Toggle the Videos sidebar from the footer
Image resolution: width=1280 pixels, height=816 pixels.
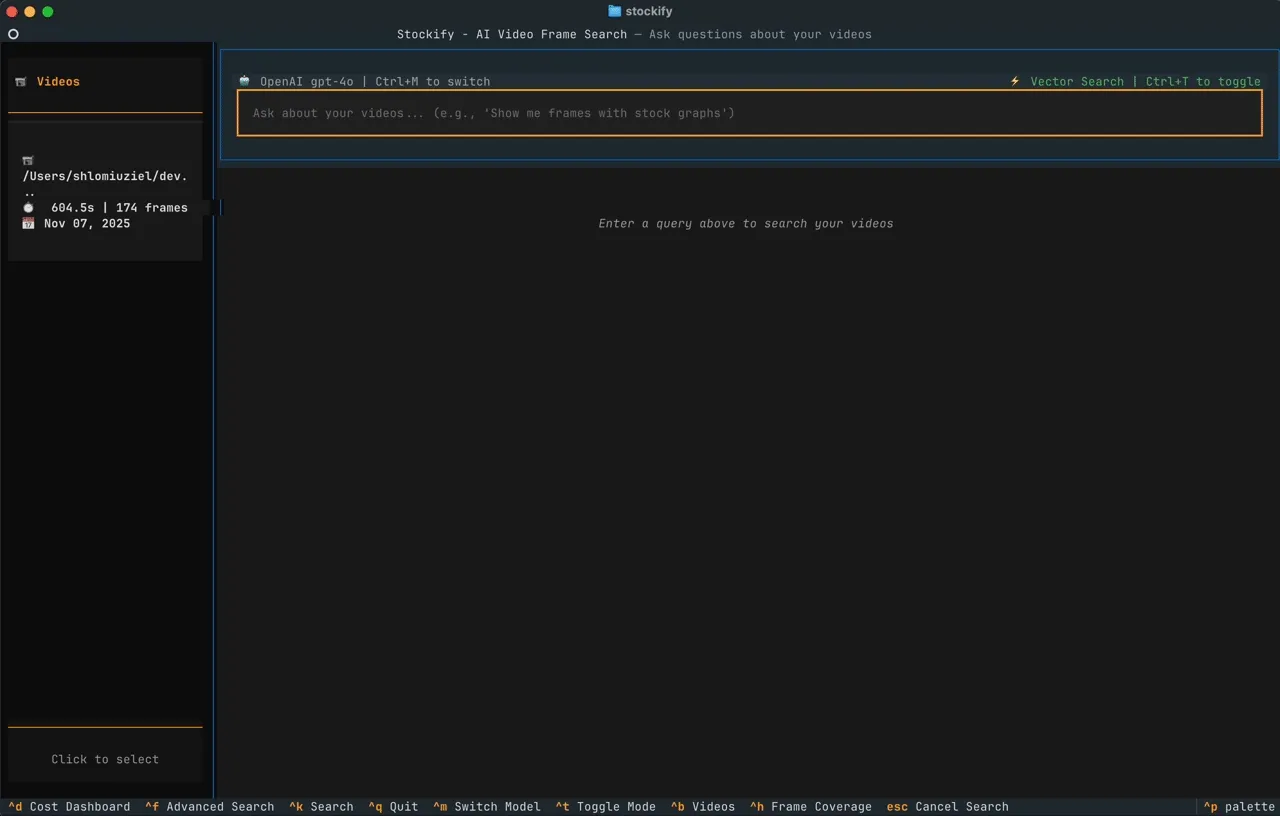click(x=702, y=806)
